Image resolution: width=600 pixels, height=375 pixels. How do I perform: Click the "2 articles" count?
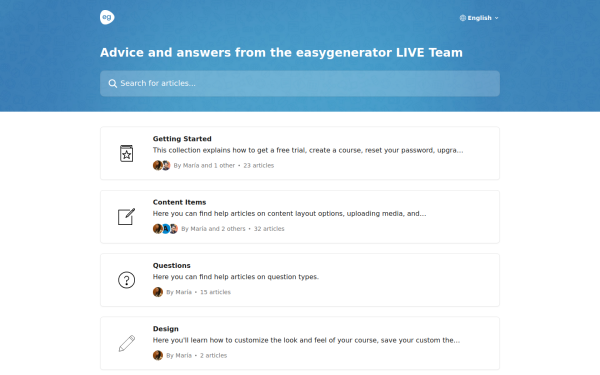point(214,355)
